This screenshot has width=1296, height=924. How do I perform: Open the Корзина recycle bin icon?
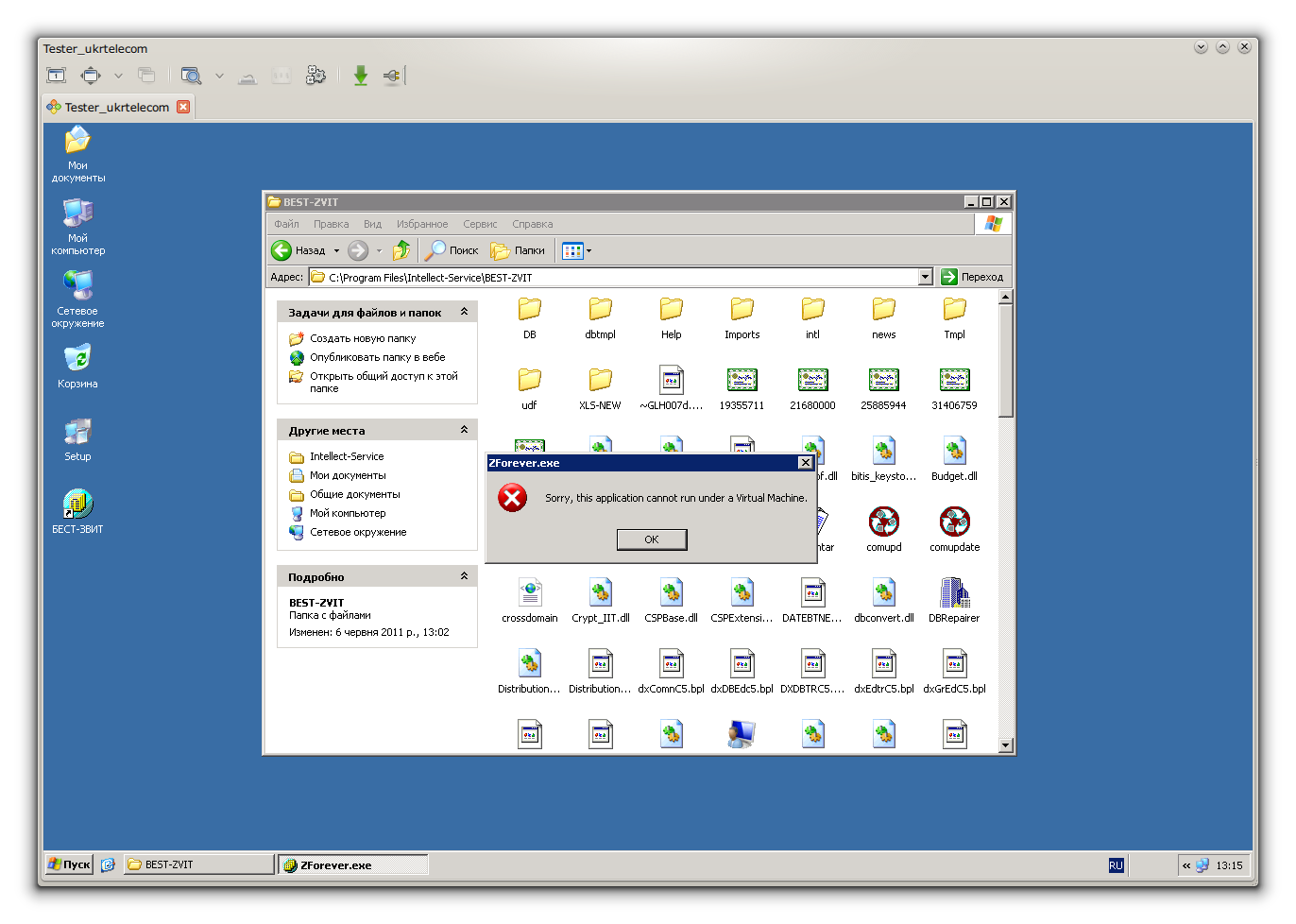tap(77, 360)
